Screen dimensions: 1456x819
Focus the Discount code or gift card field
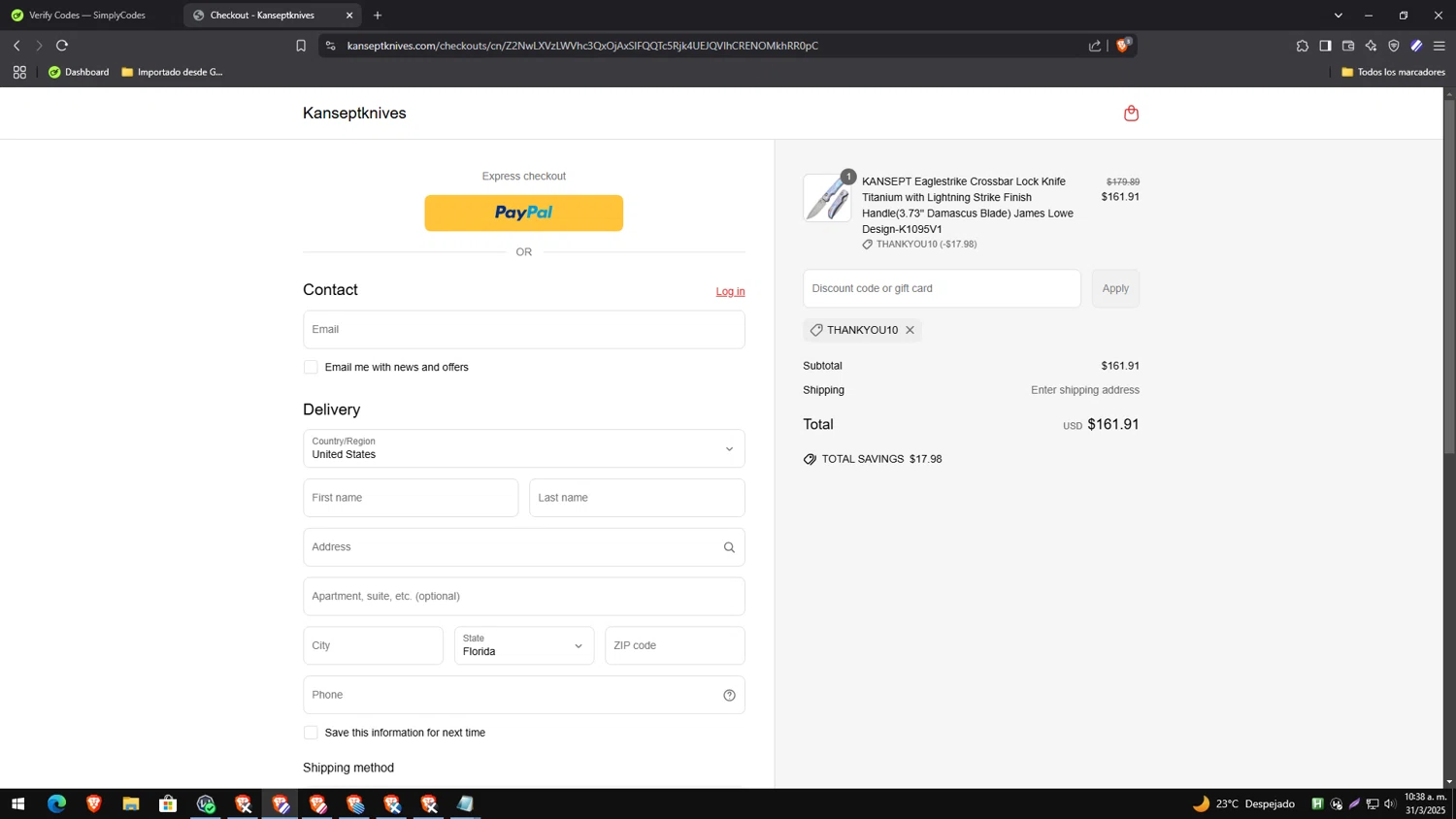click(942, 288)
